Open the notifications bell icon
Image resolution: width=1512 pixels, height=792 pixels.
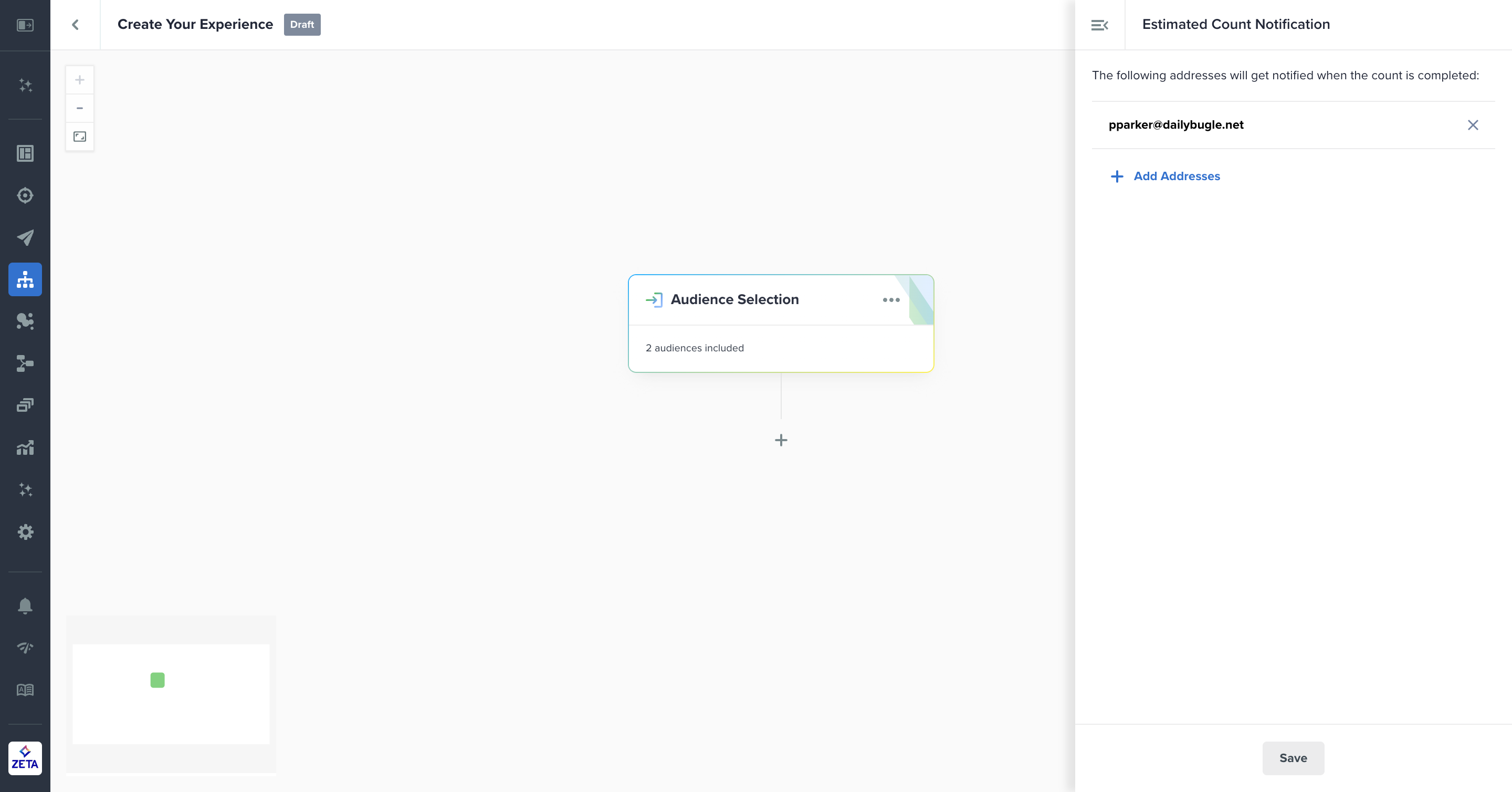pyautogui.click(x=25, y=606)
